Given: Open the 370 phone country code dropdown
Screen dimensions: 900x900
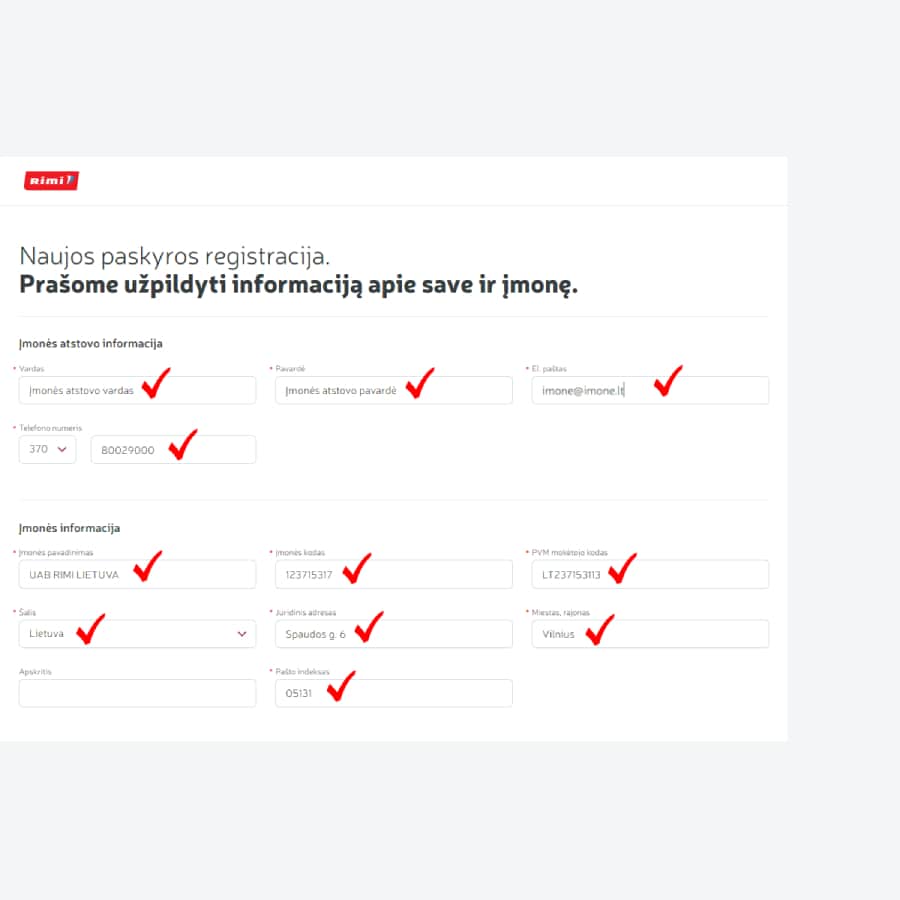Looking at the screenshot, I should coord(47,450).
